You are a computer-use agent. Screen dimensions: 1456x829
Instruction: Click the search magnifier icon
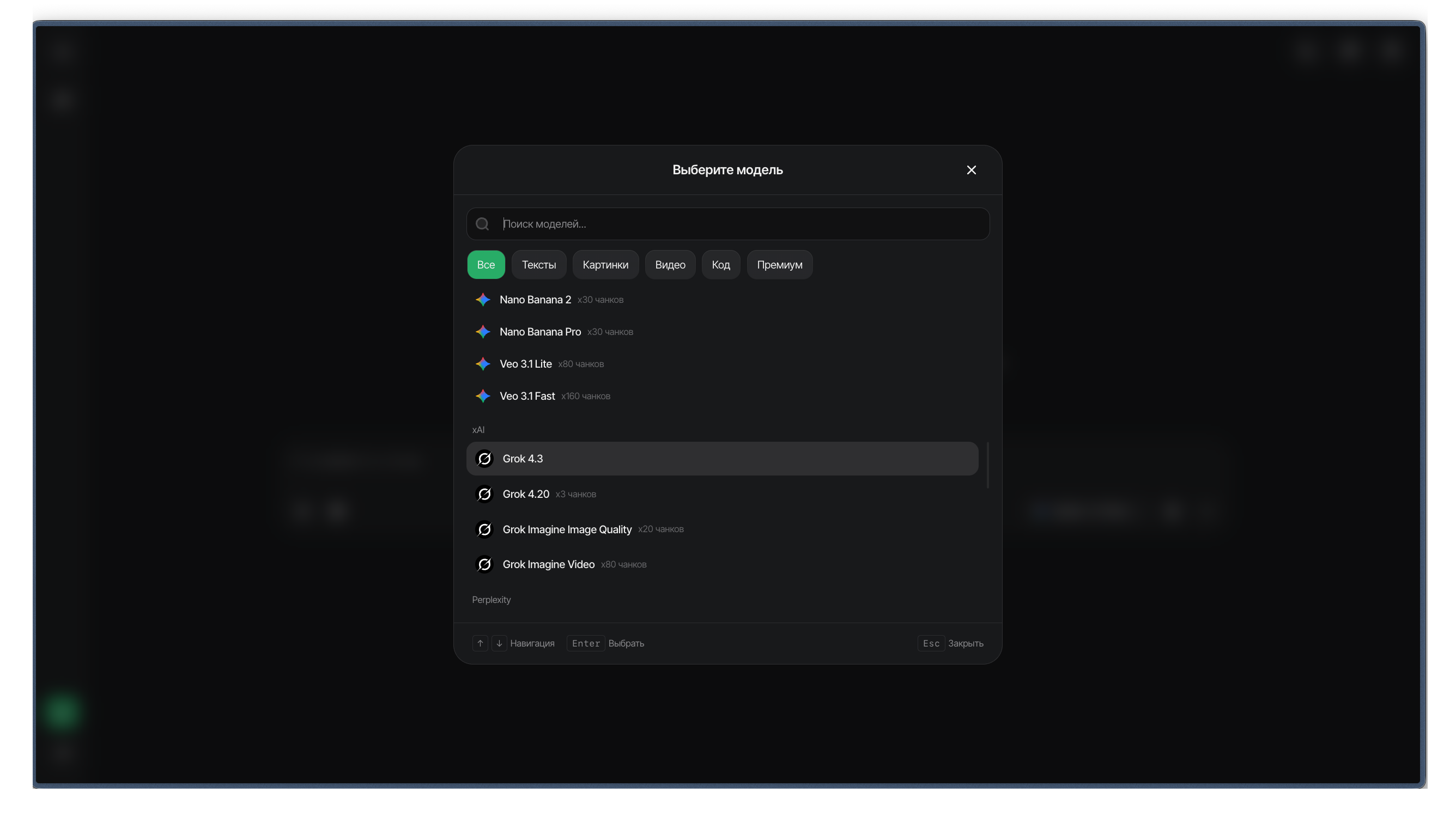click(x=482, y=224)
